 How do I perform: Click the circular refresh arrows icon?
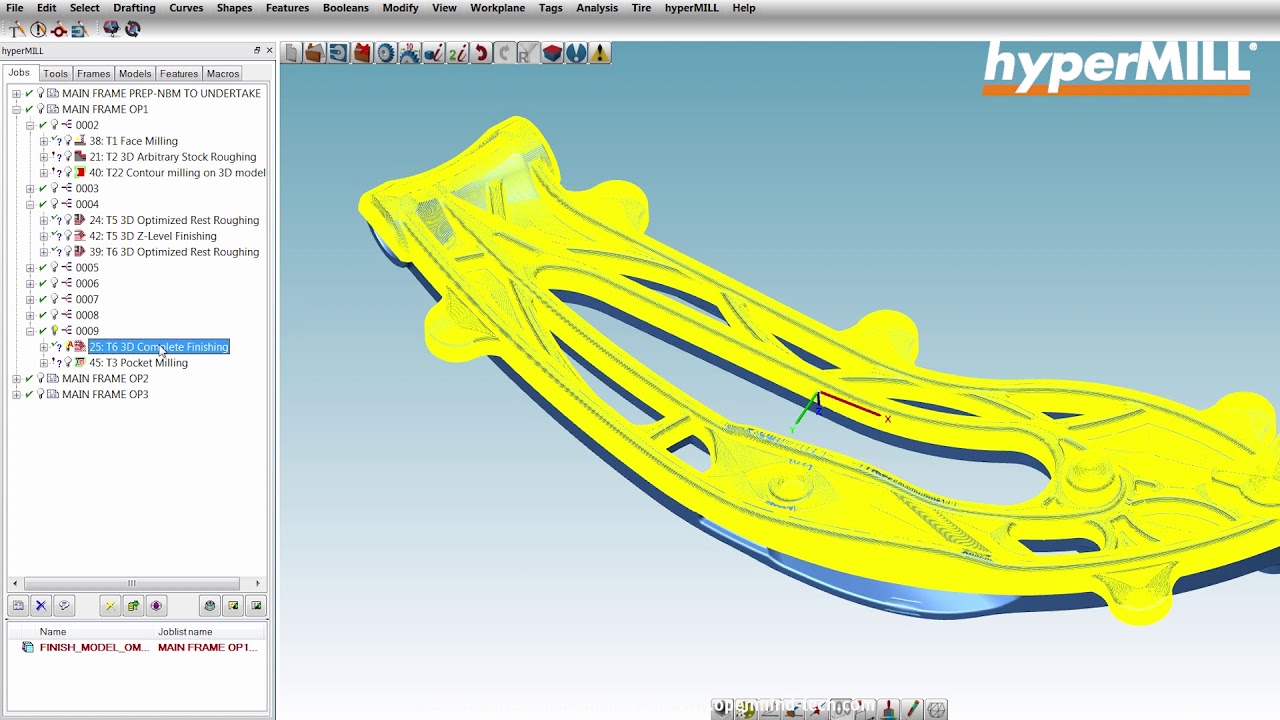pyautogui.click(x=132, y=29)
